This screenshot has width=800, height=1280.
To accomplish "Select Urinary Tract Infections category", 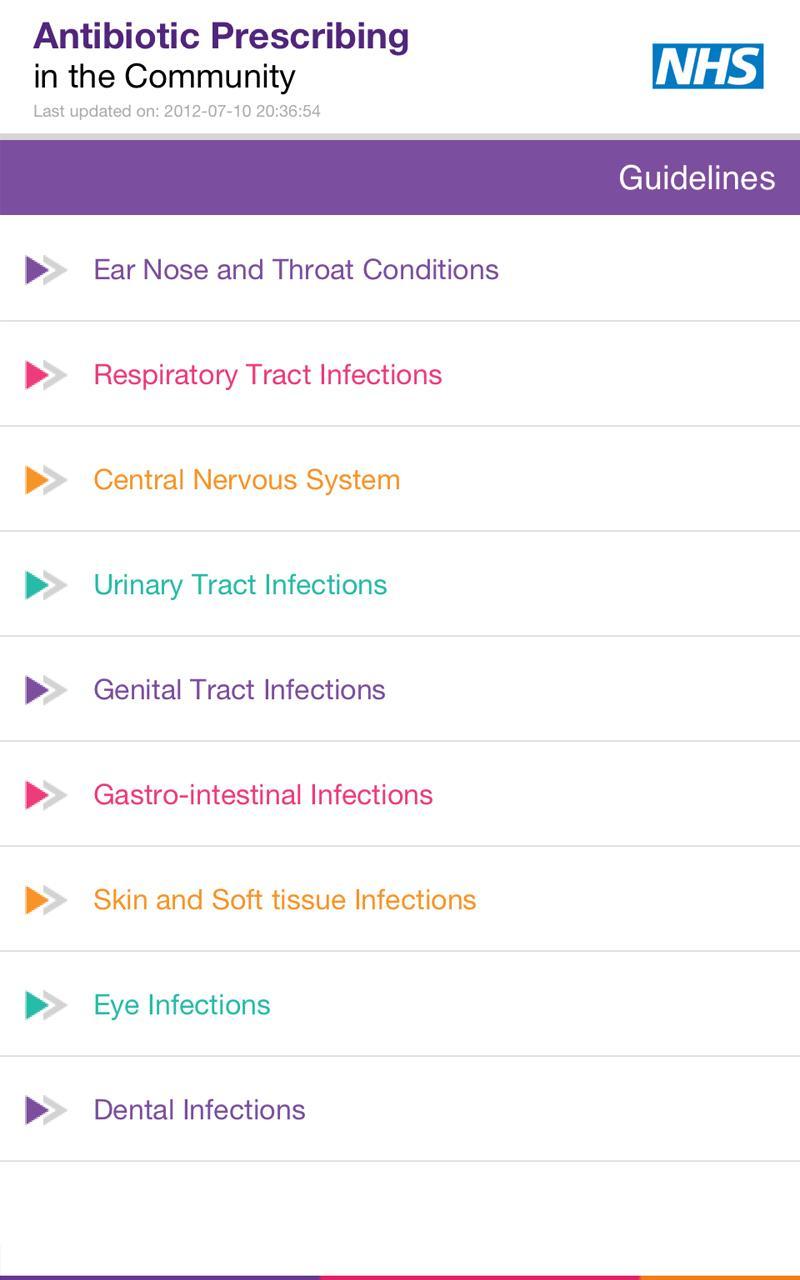I will (x=240, y=585).
